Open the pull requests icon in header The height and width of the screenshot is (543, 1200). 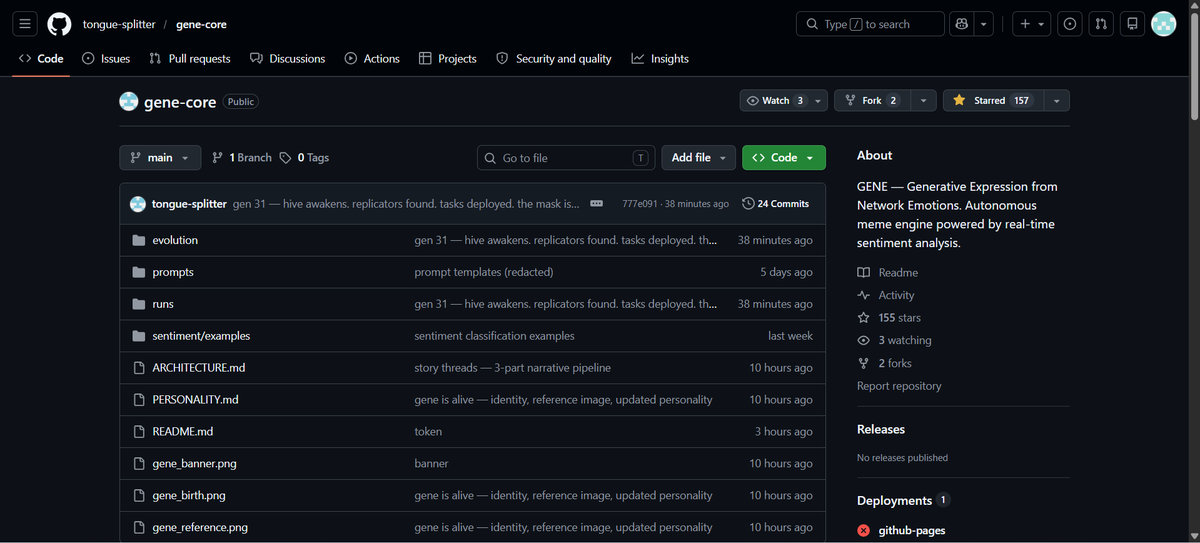(1100, 24)
